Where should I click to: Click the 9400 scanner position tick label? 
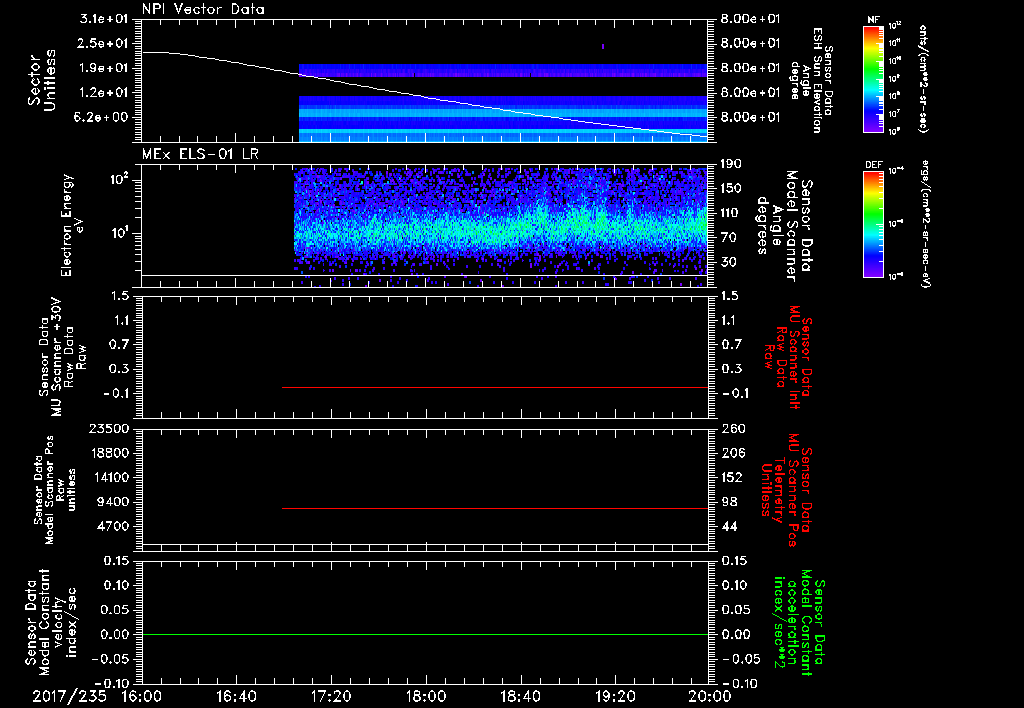click(113, 502)
